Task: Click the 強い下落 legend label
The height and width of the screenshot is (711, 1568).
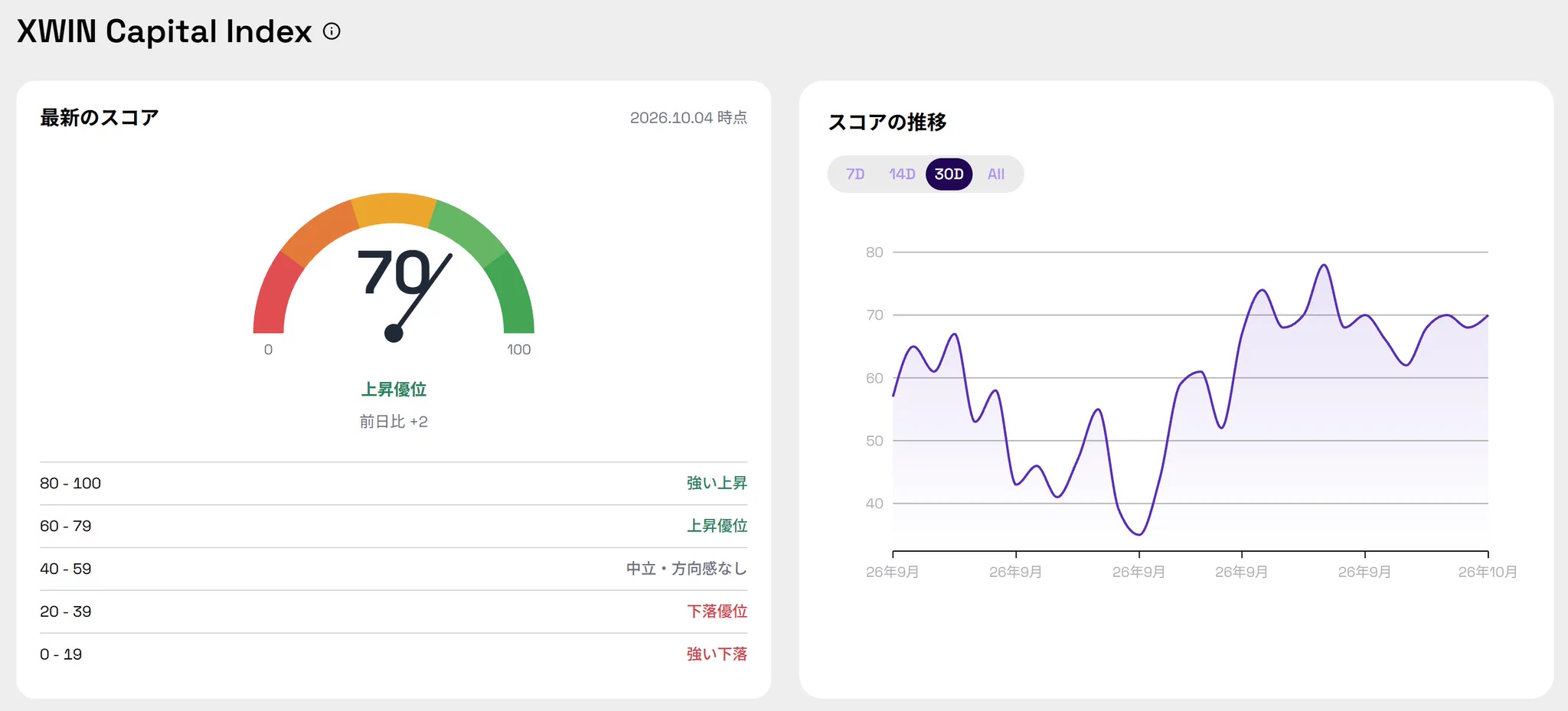Action: (717, 654)
